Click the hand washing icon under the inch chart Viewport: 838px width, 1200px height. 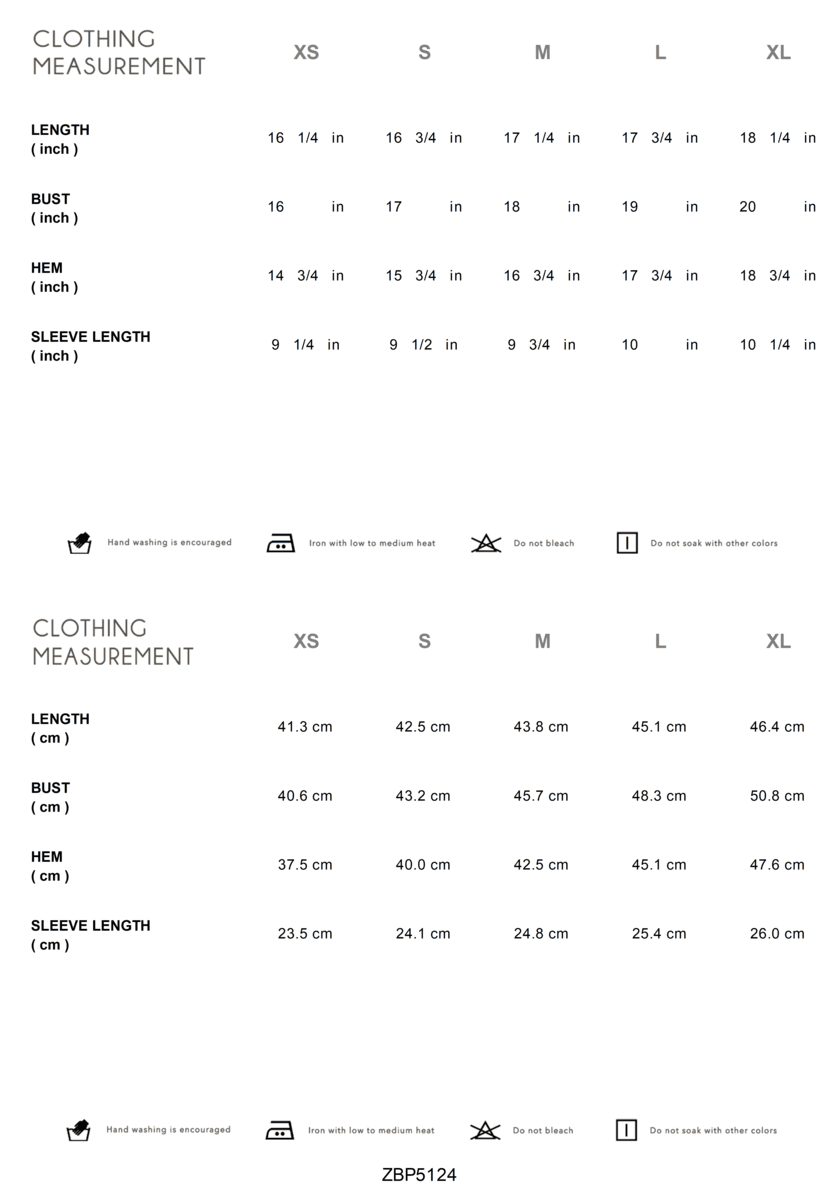click(x=79, y=544)
